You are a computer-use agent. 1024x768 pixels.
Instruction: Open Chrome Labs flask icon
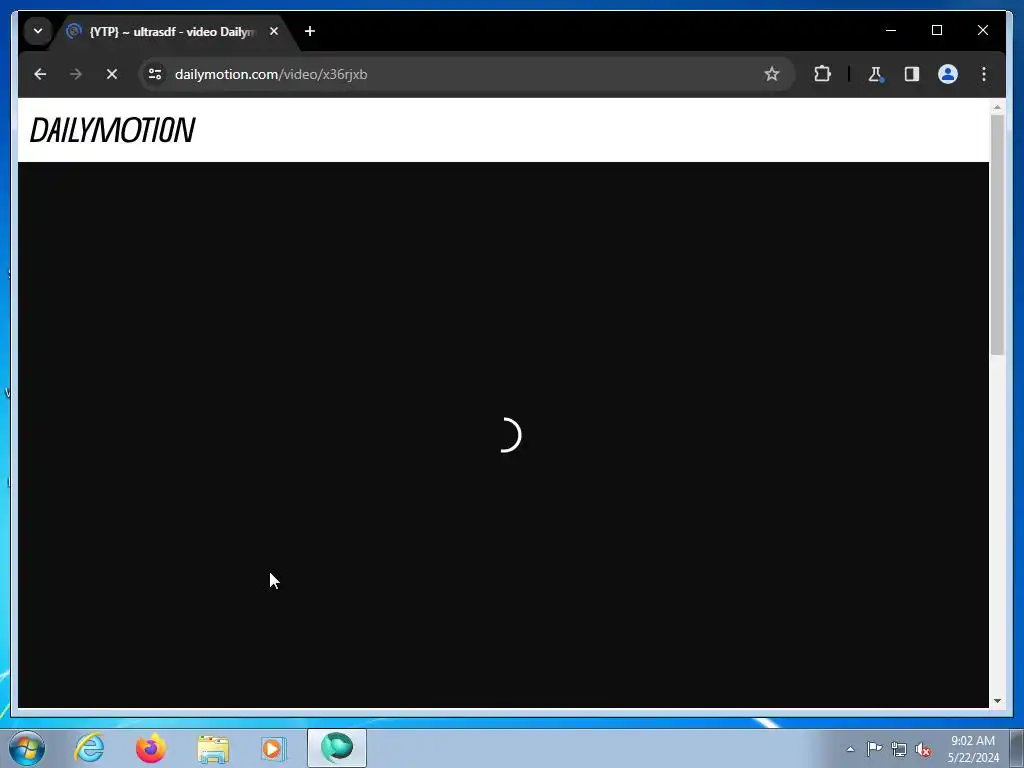click(876, 74)
